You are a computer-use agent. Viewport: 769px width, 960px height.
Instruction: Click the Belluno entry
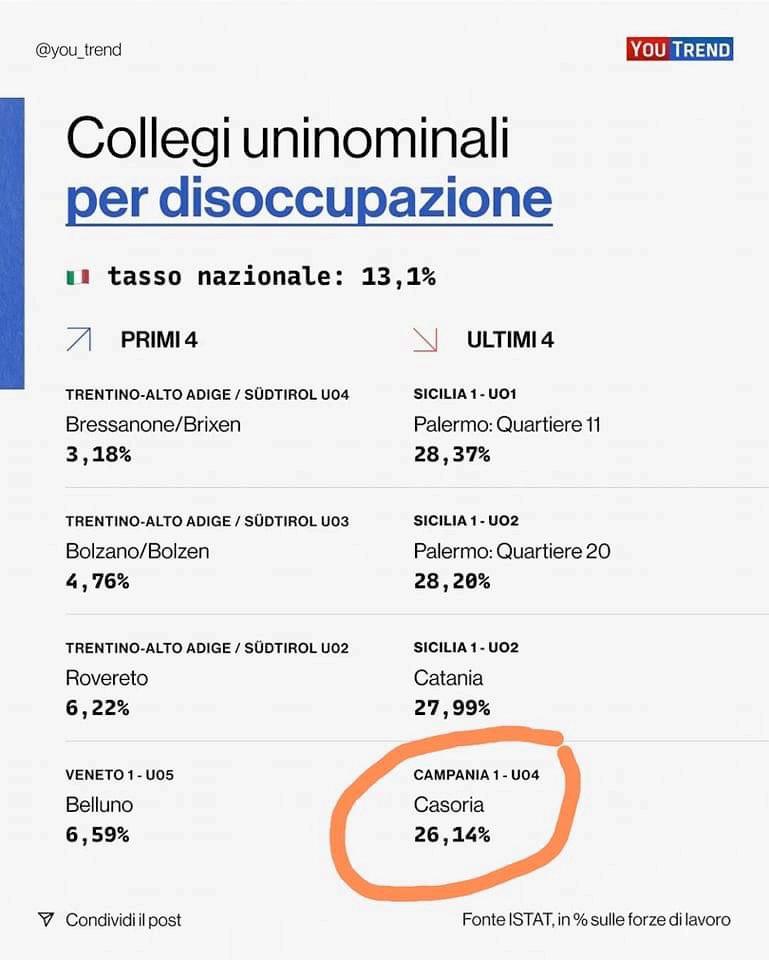[x=99, y=804]
